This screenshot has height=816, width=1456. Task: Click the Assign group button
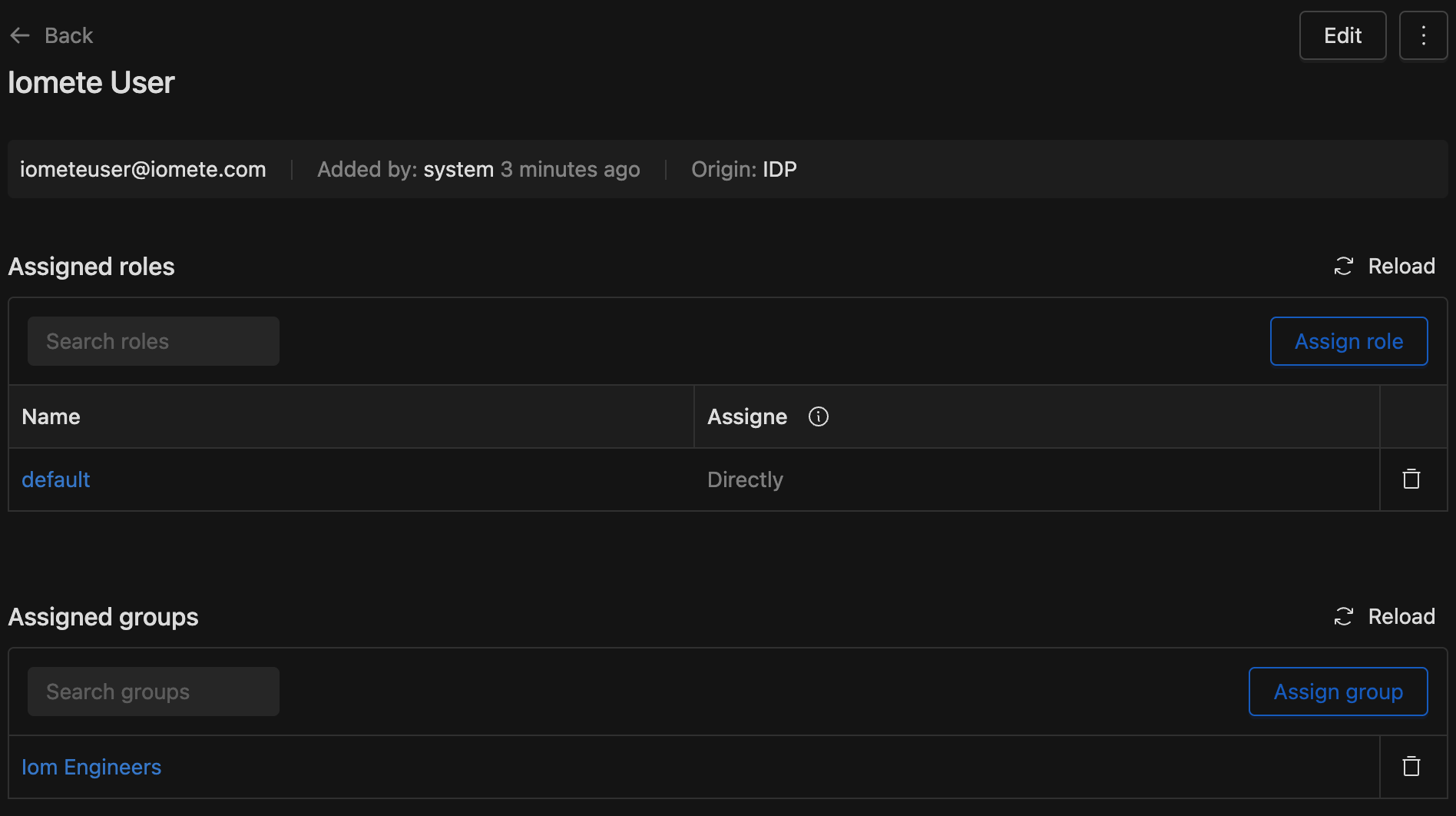coord(1338,692)
